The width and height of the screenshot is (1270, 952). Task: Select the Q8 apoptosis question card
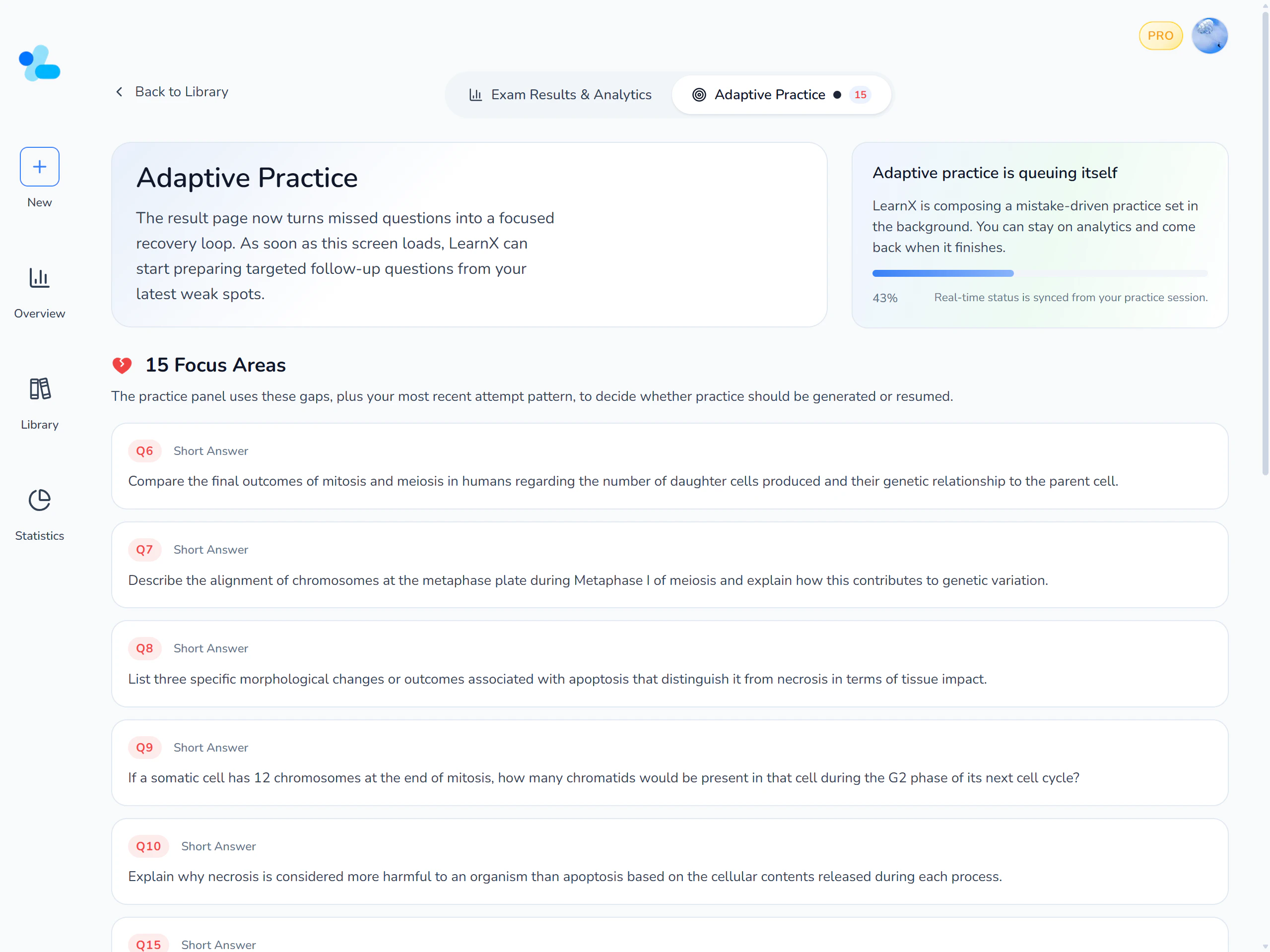point(669,664)
